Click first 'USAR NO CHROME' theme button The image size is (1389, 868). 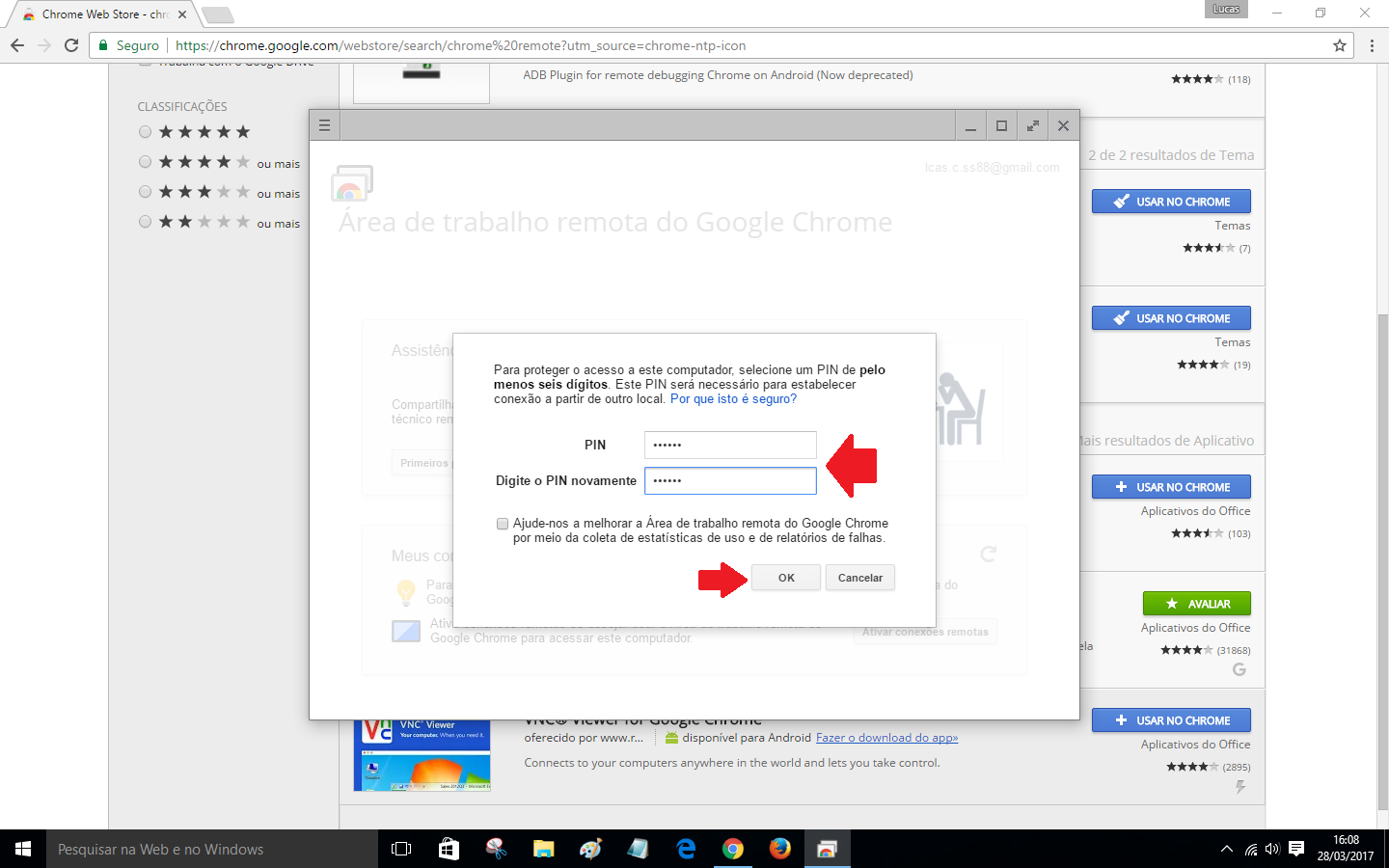[1171, 202]
